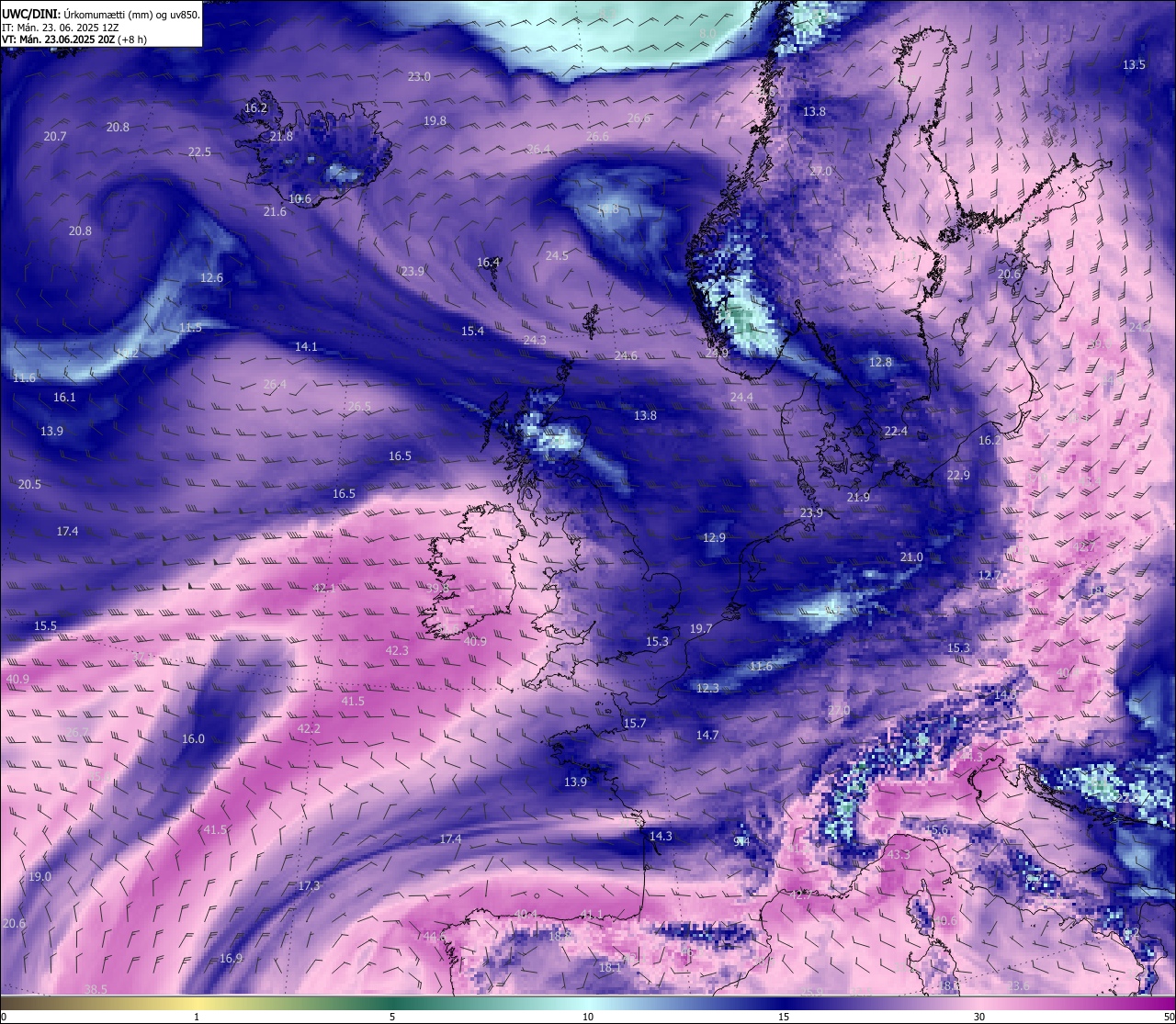Click the 20.7 map value
Image resolution: width=1176 pixels, height=1024 pixels.
tap(55, 136)
